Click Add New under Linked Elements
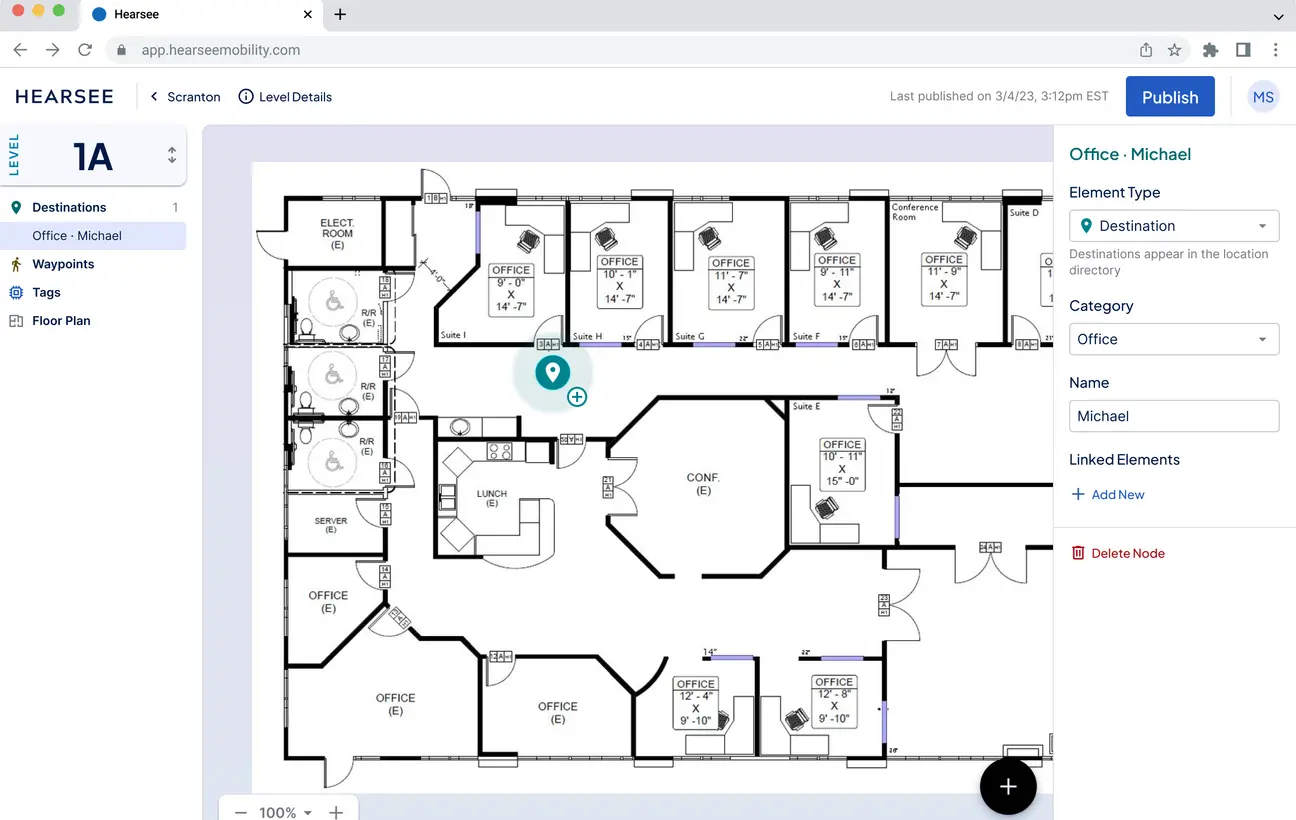The width and height of the screenshot is (1296, 820). [x=1108, y=494]
